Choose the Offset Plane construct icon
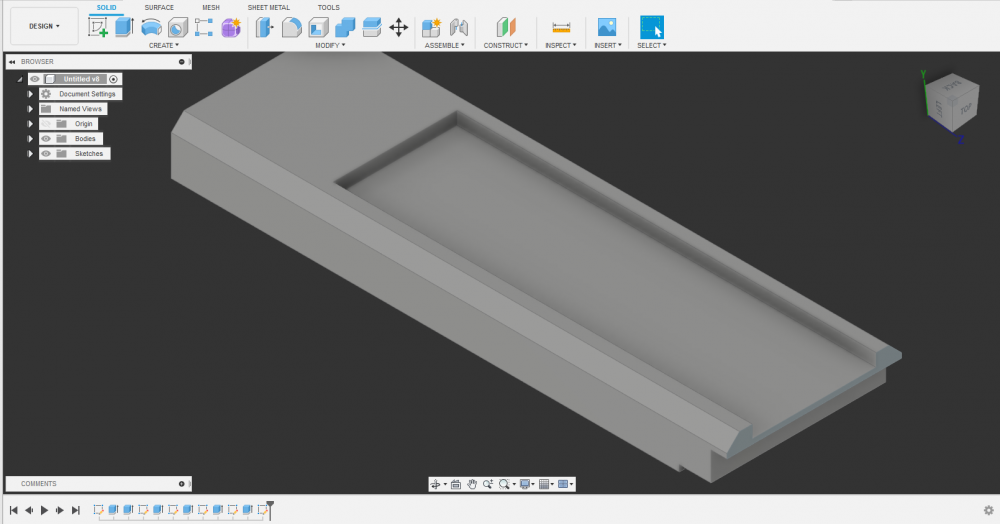Screen dimensions: 1000x524 [x=506, y=27]
